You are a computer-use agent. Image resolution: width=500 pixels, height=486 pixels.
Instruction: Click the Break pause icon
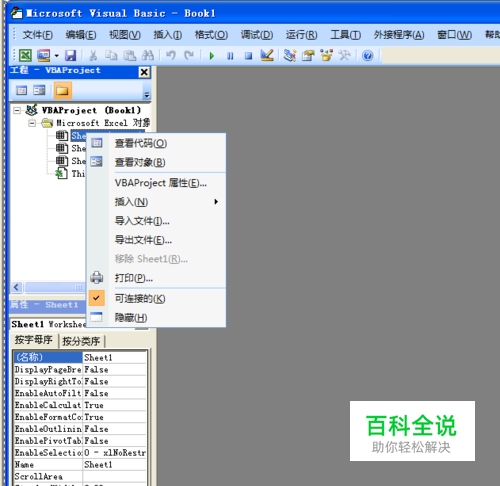pos(230,56)
